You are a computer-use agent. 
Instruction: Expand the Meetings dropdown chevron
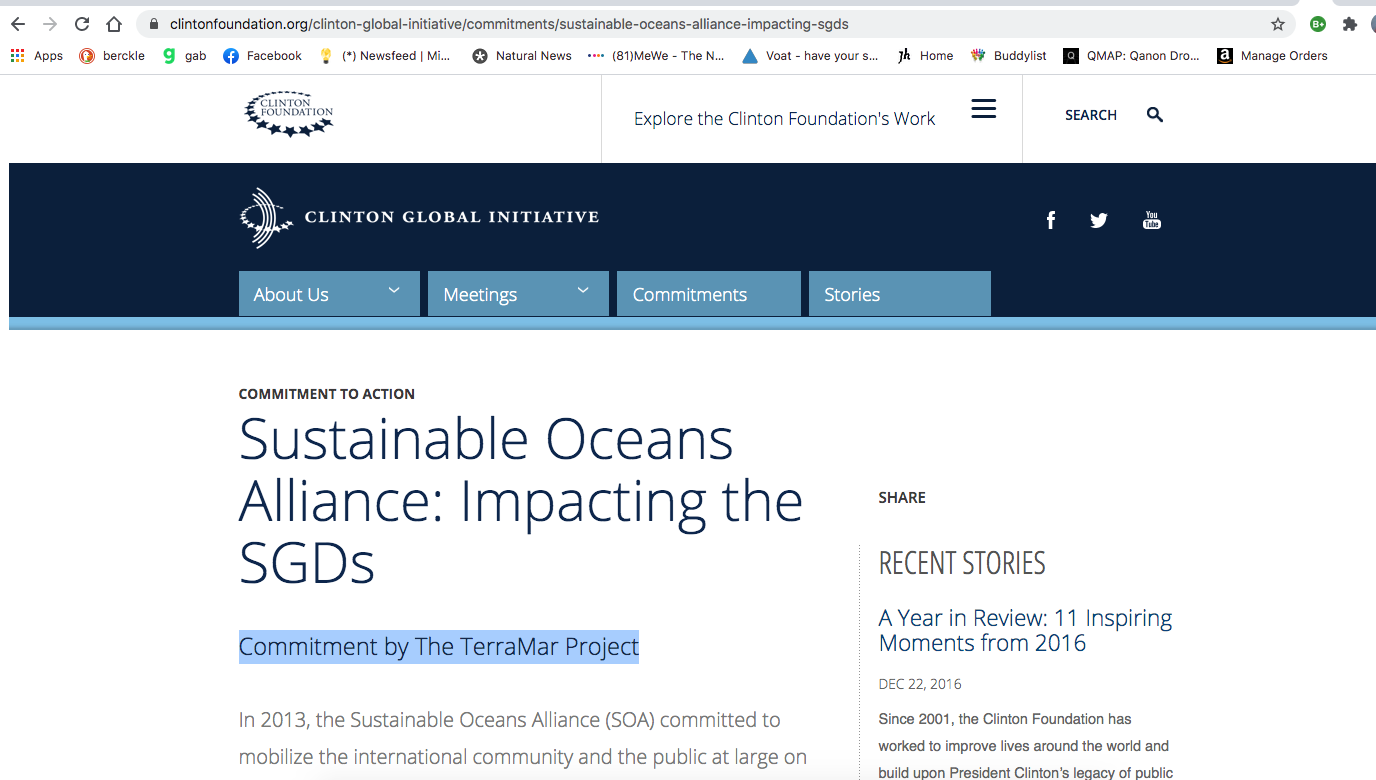coord(583,290)
